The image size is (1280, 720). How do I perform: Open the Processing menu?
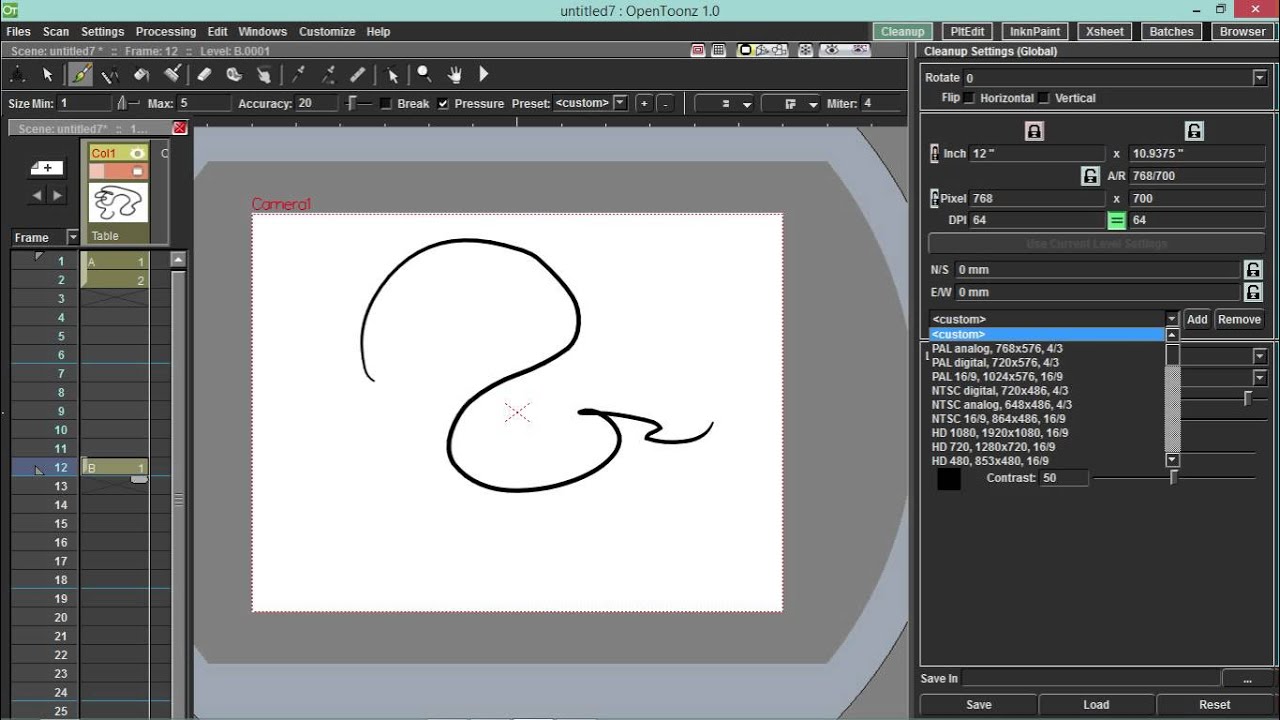[x=165, y=32]
